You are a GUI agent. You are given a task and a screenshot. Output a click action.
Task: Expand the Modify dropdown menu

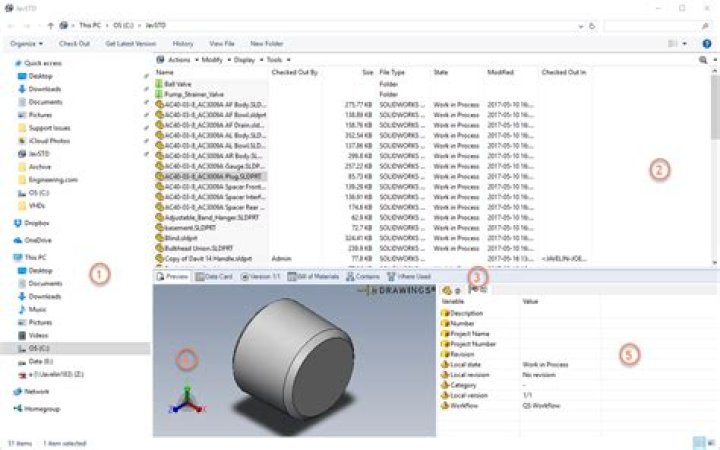click(214, 60)
